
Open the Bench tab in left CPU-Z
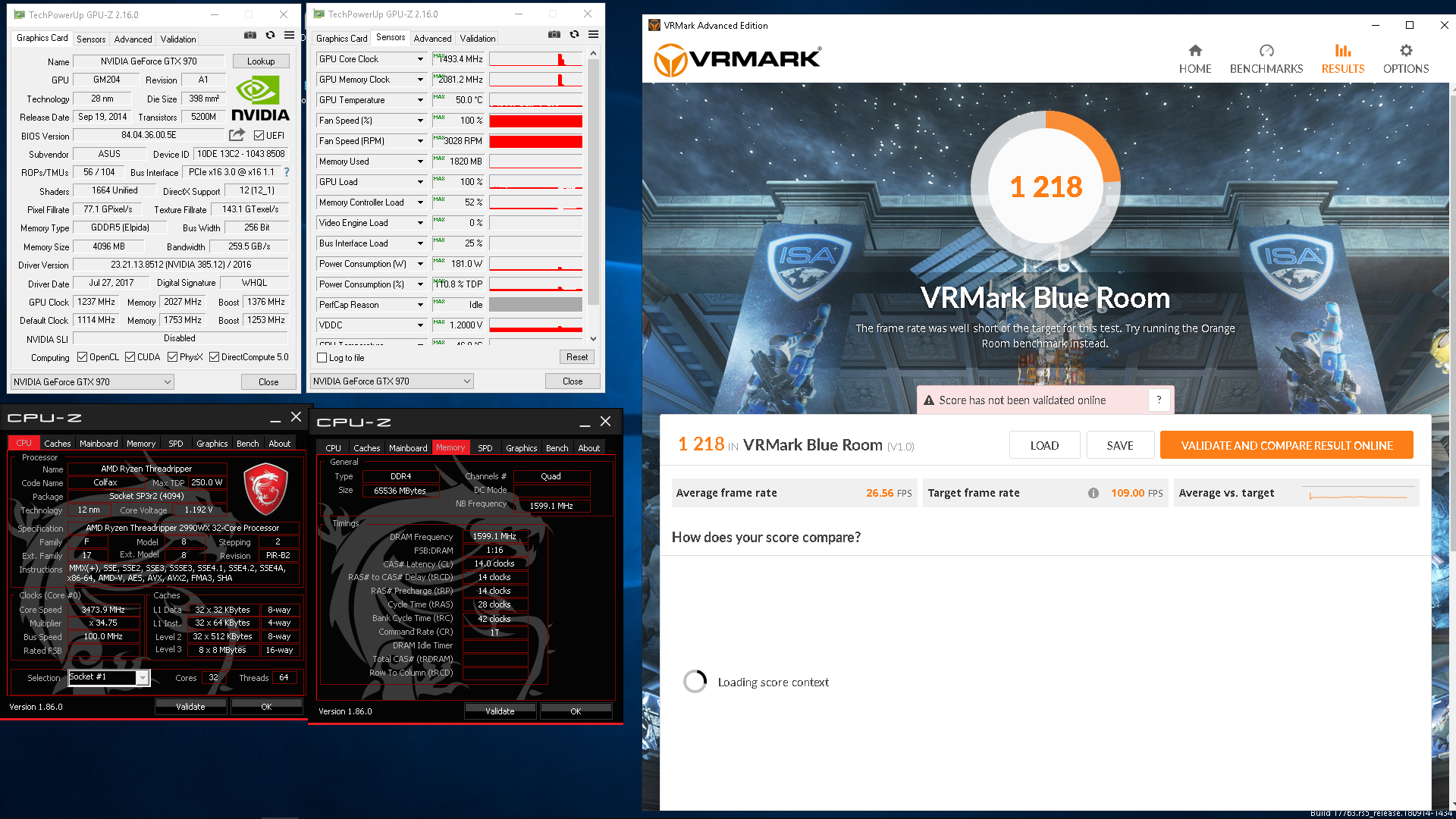pos(247,444)
